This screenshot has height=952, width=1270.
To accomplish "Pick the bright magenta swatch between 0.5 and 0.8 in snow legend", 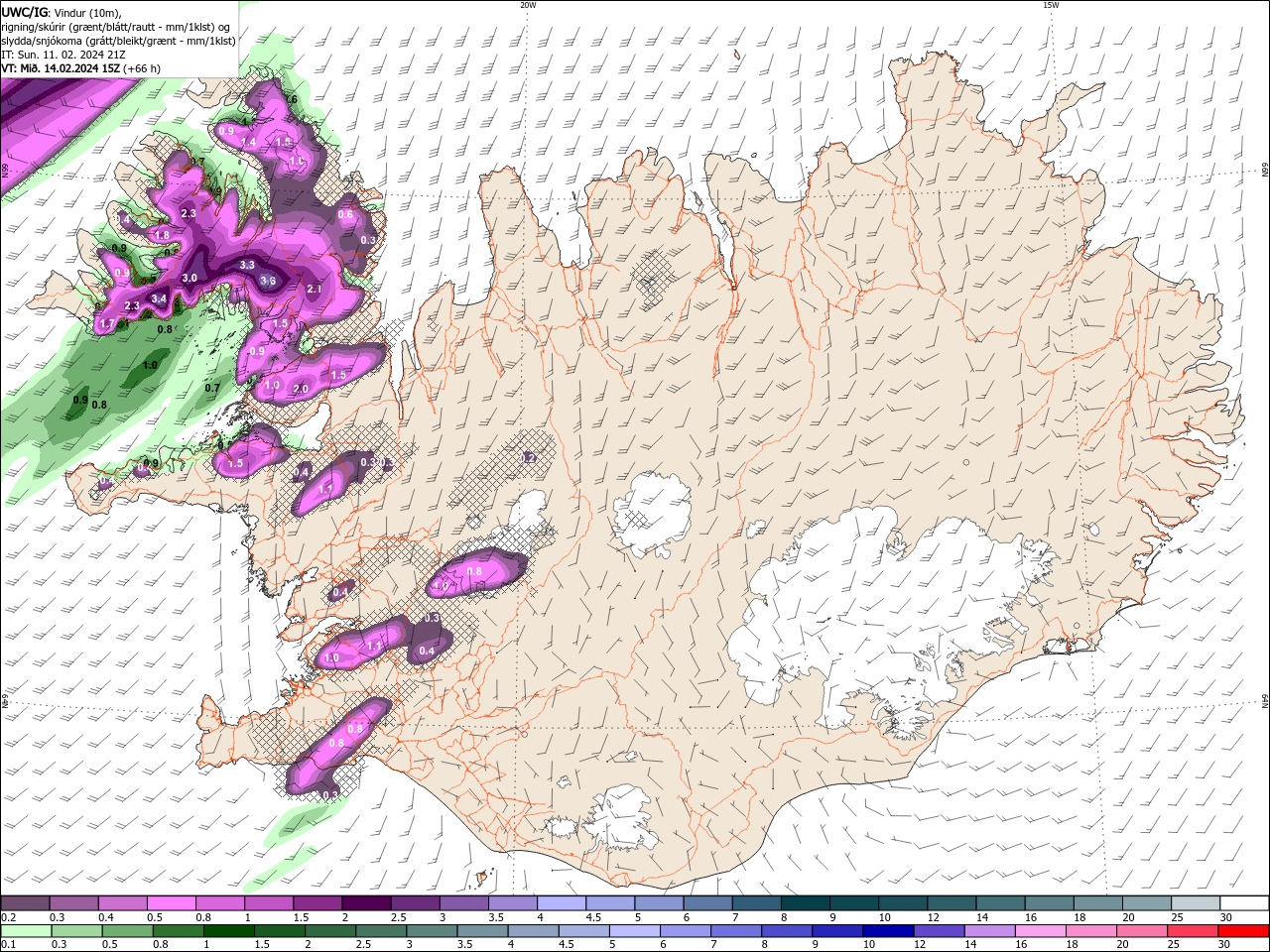I will [171, 903].
